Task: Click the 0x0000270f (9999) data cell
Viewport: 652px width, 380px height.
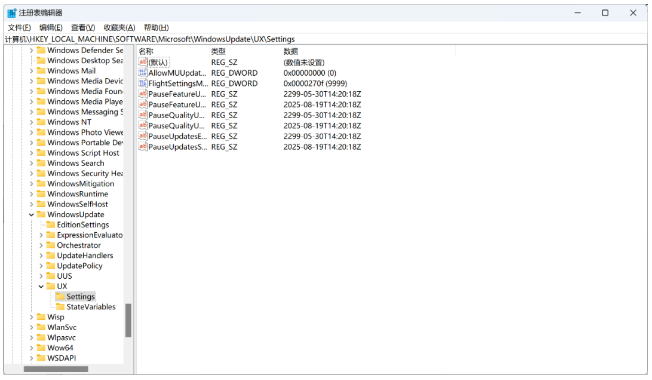Action: 315,84
